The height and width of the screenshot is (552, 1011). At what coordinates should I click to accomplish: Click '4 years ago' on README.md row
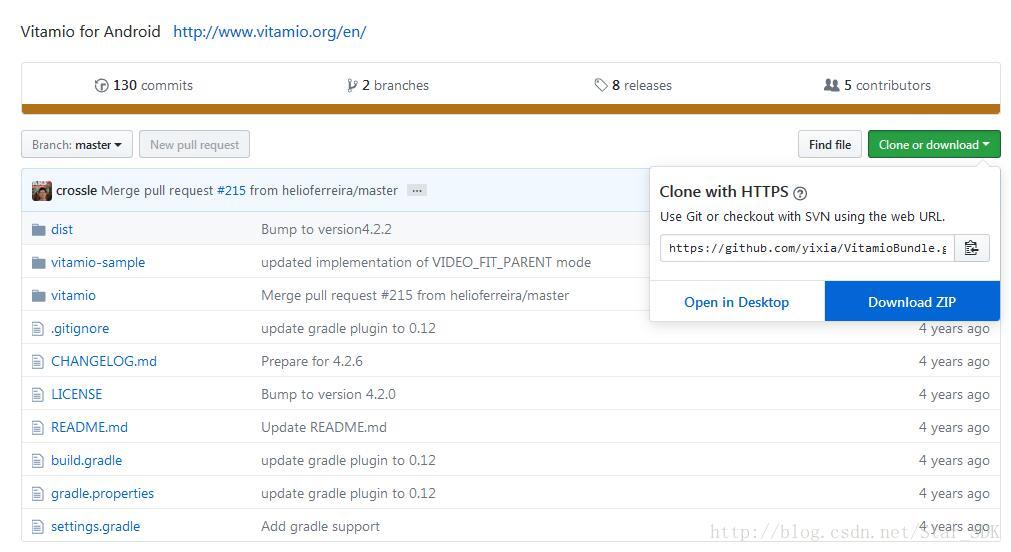[x=954, y=427]
